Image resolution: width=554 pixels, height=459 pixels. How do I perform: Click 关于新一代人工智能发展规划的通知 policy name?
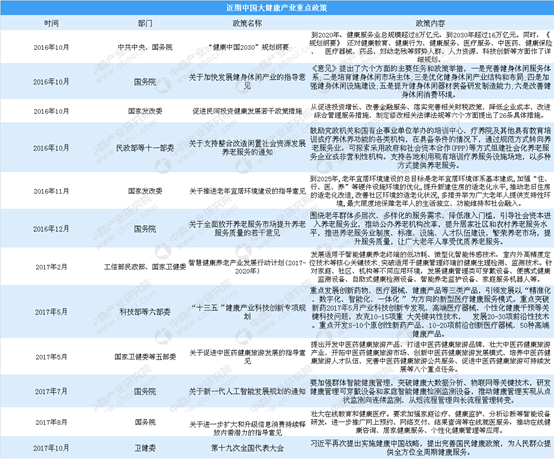pos(247,392)
